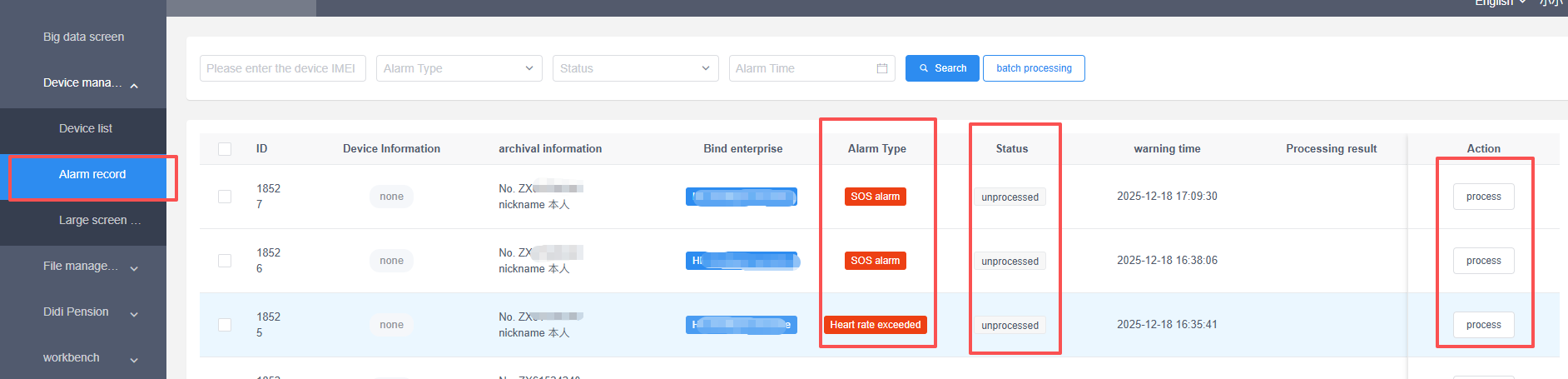The width and height of the screenshot is (1568, 379).
Task: Click unprocessed status tag for ID 18526
Action: click(x=1010, y=262)
